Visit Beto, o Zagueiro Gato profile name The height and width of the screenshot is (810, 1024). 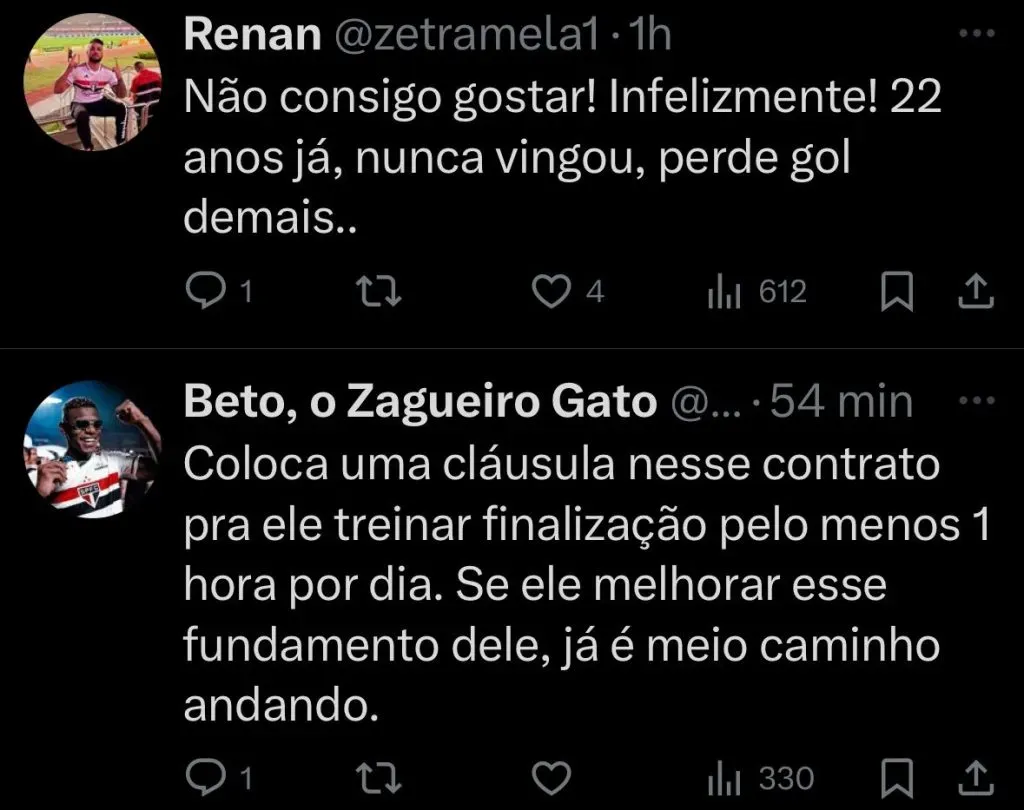(420, 402)
